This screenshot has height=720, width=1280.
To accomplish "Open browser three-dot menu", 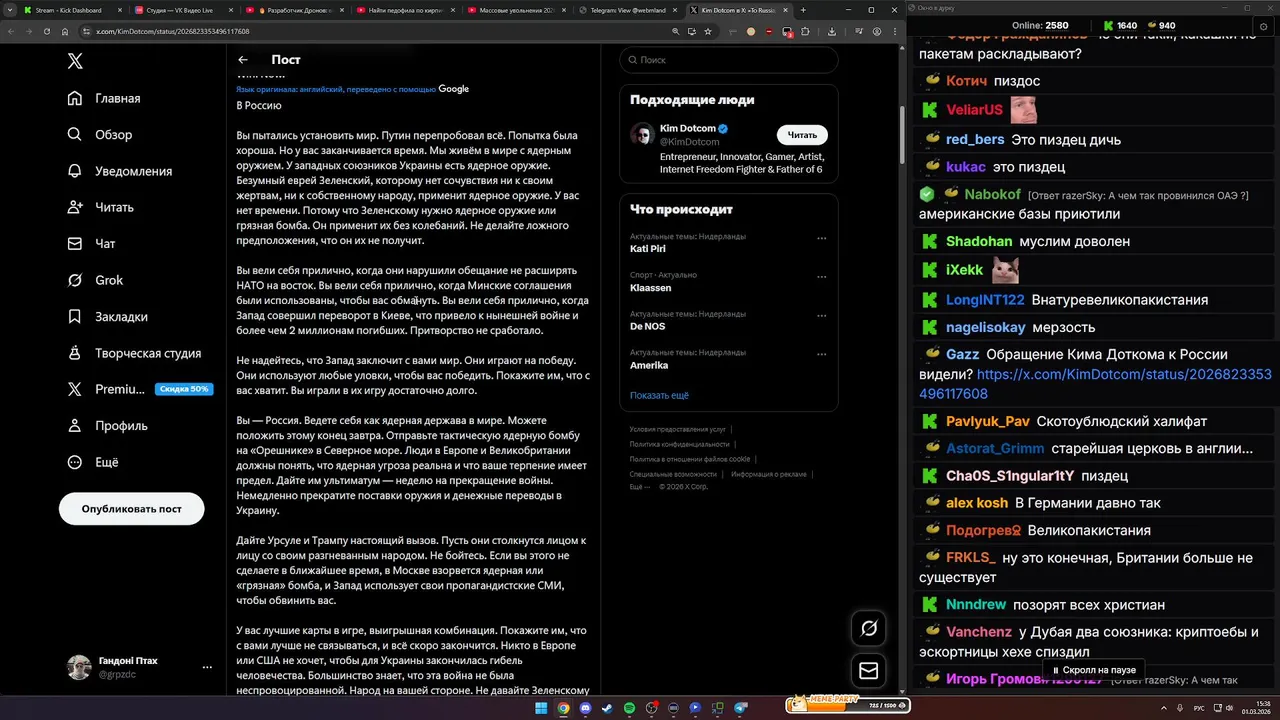I will point(897,31).
